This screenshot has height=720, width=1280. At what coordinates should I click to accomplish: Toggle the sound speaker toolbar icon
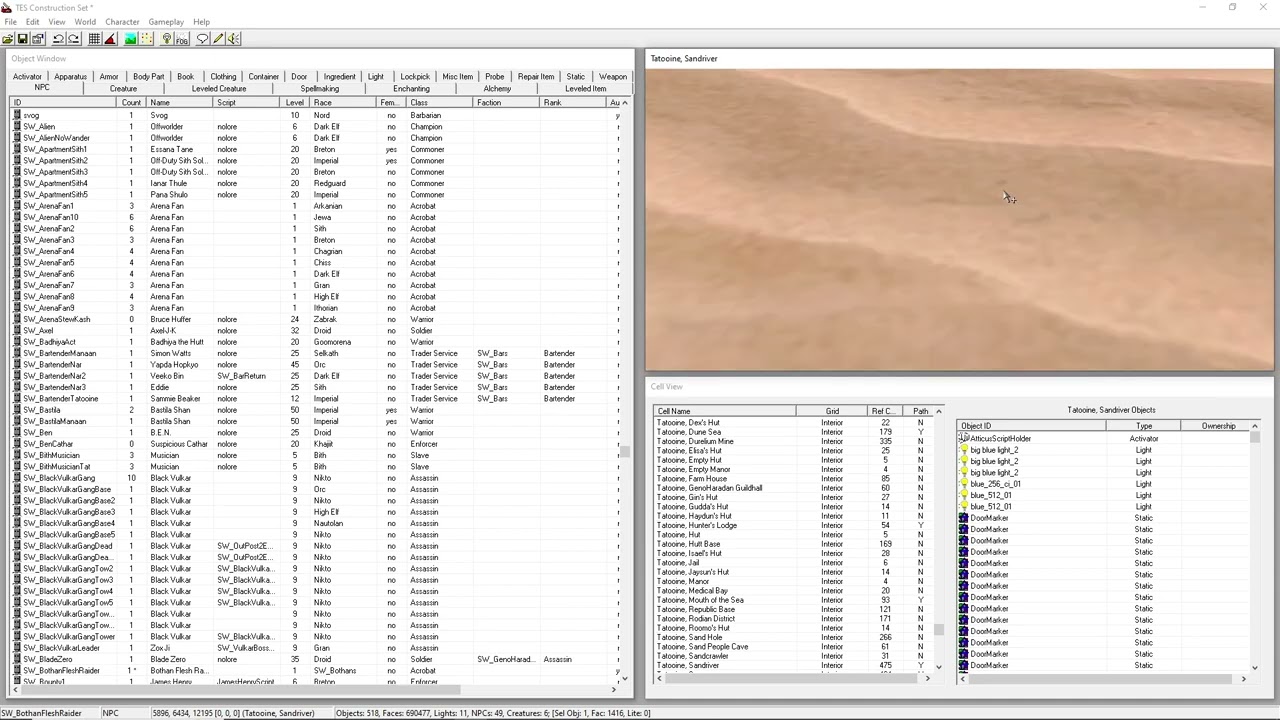point(233,39)
